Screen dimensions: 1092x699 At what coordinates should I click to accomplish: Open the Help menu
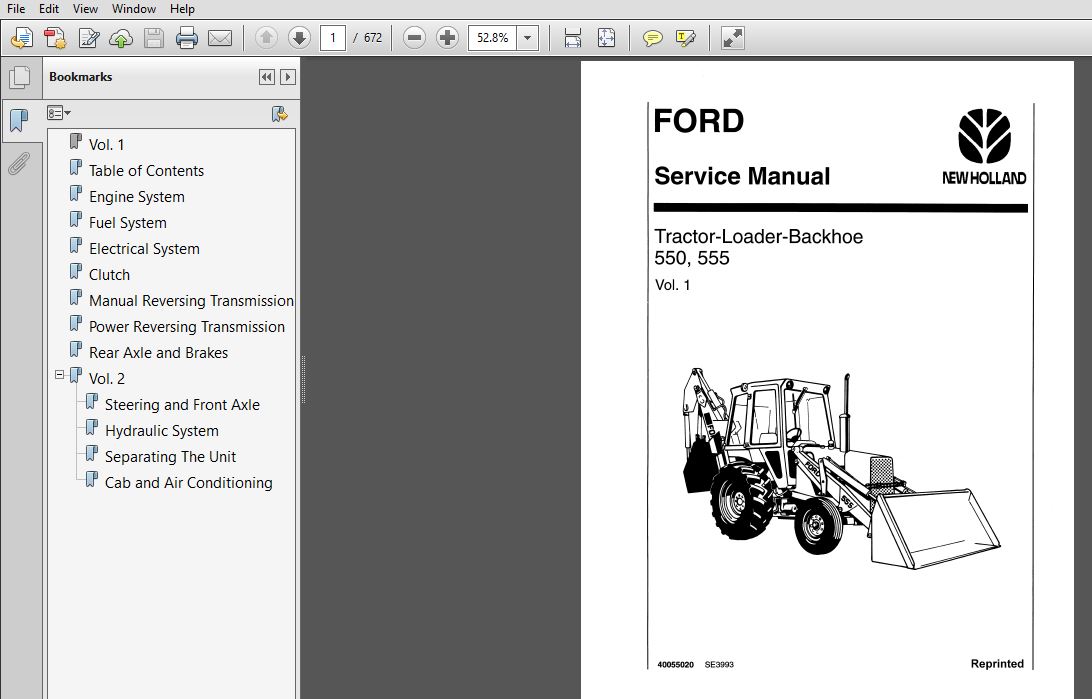coord(182,9)
